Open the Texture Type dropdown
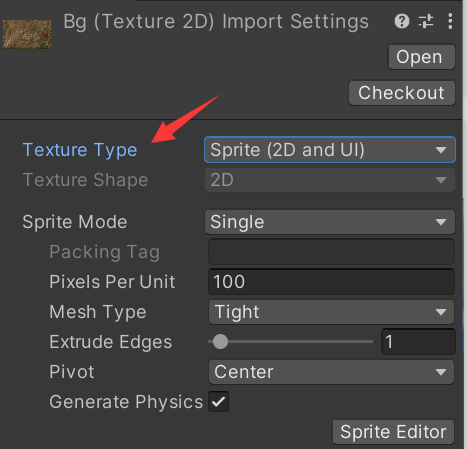 330,150
